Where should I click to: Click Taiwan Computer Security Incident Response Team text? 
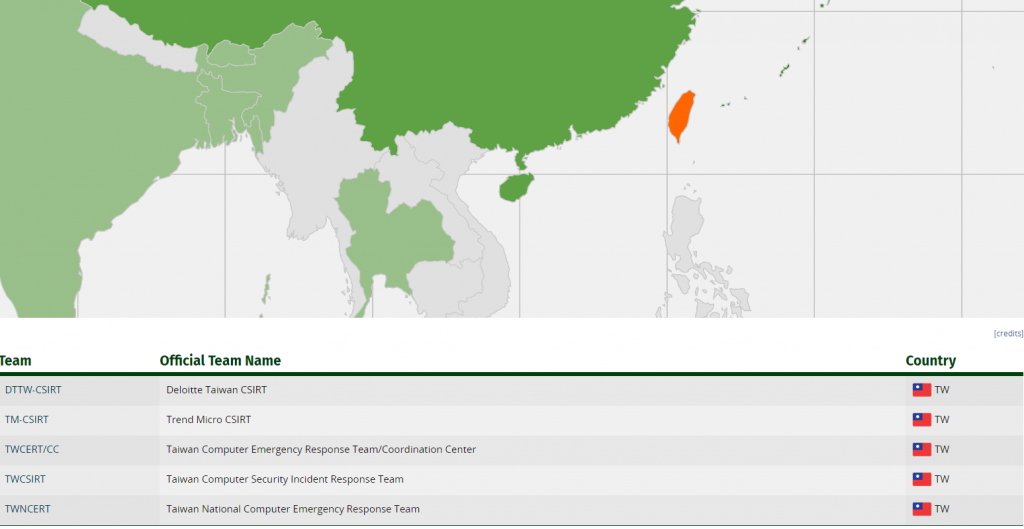(x=285, y=479)
